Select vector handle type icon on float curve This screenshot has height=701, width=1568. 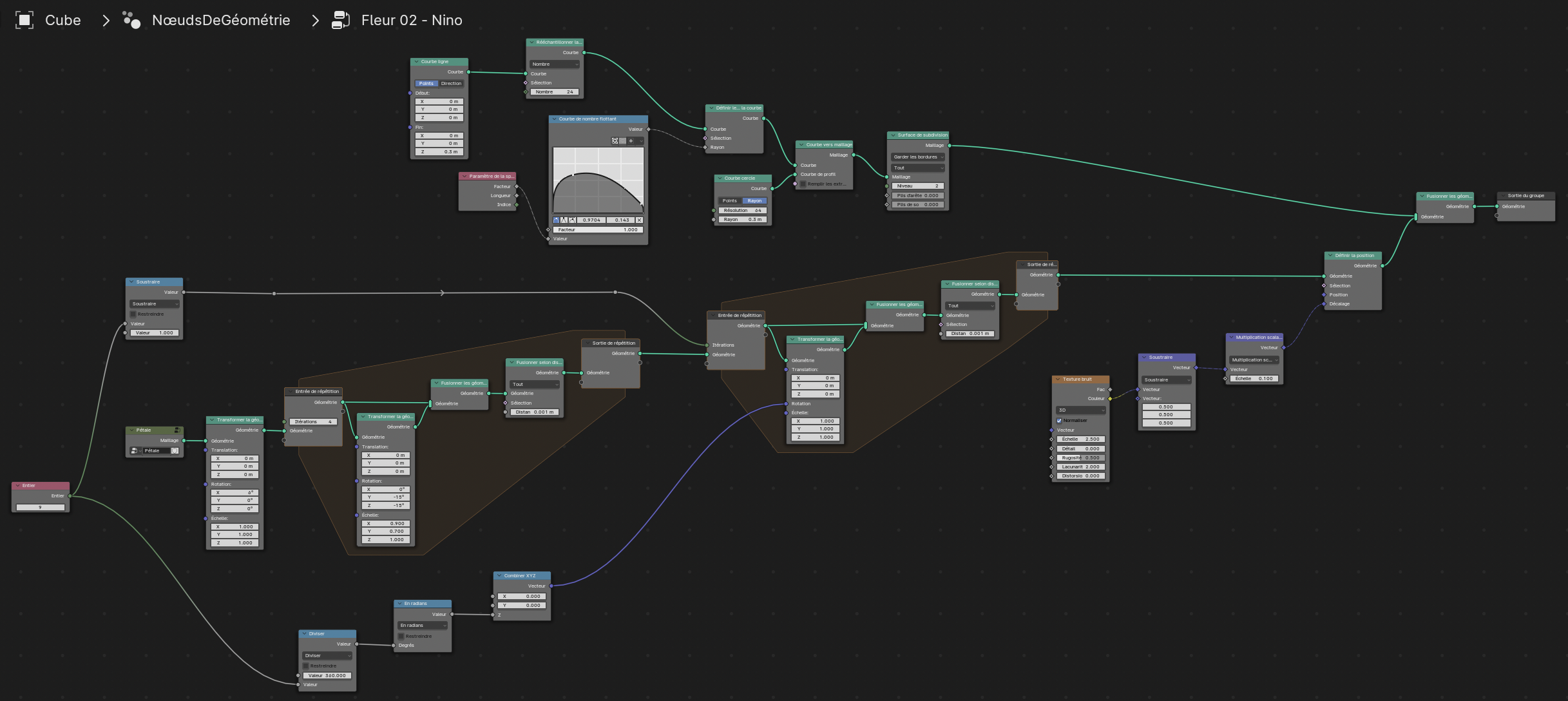[x=564, y=220]
